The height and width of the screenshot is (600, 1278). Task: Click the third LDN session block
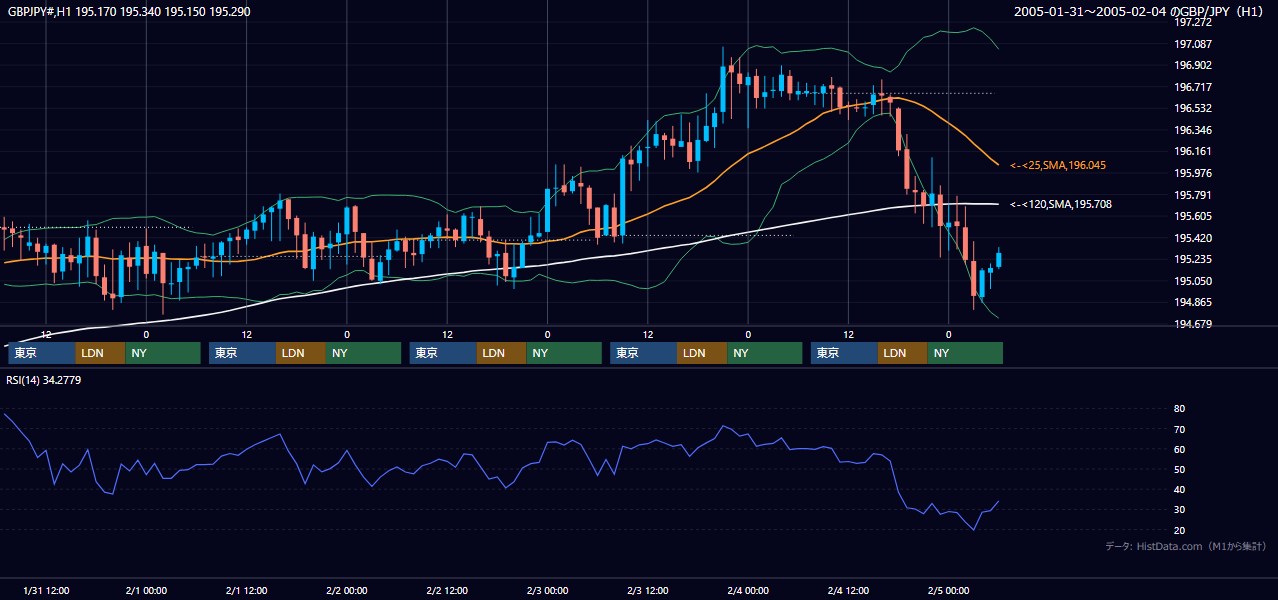click(502, 353)
